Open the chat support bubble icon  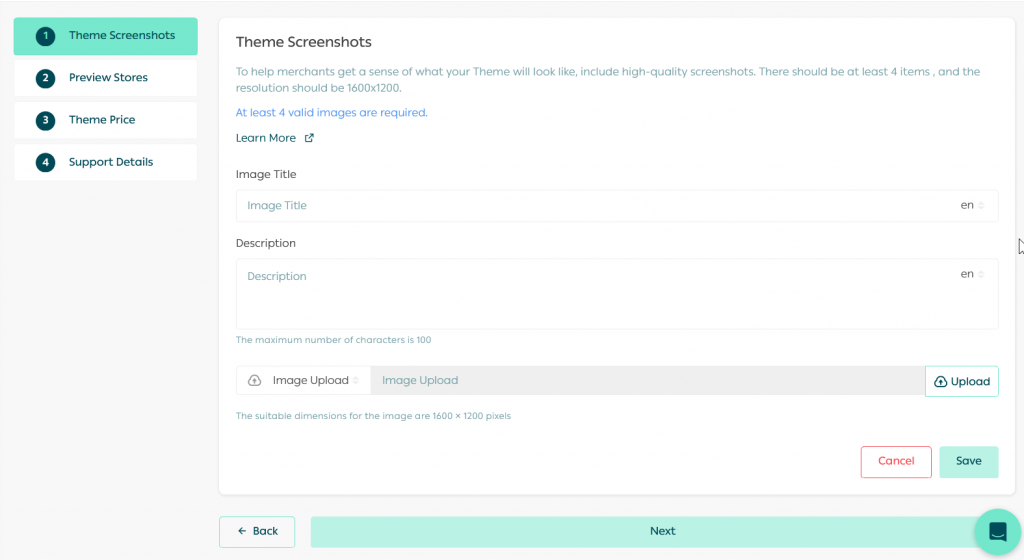click(x=997, y=532)
